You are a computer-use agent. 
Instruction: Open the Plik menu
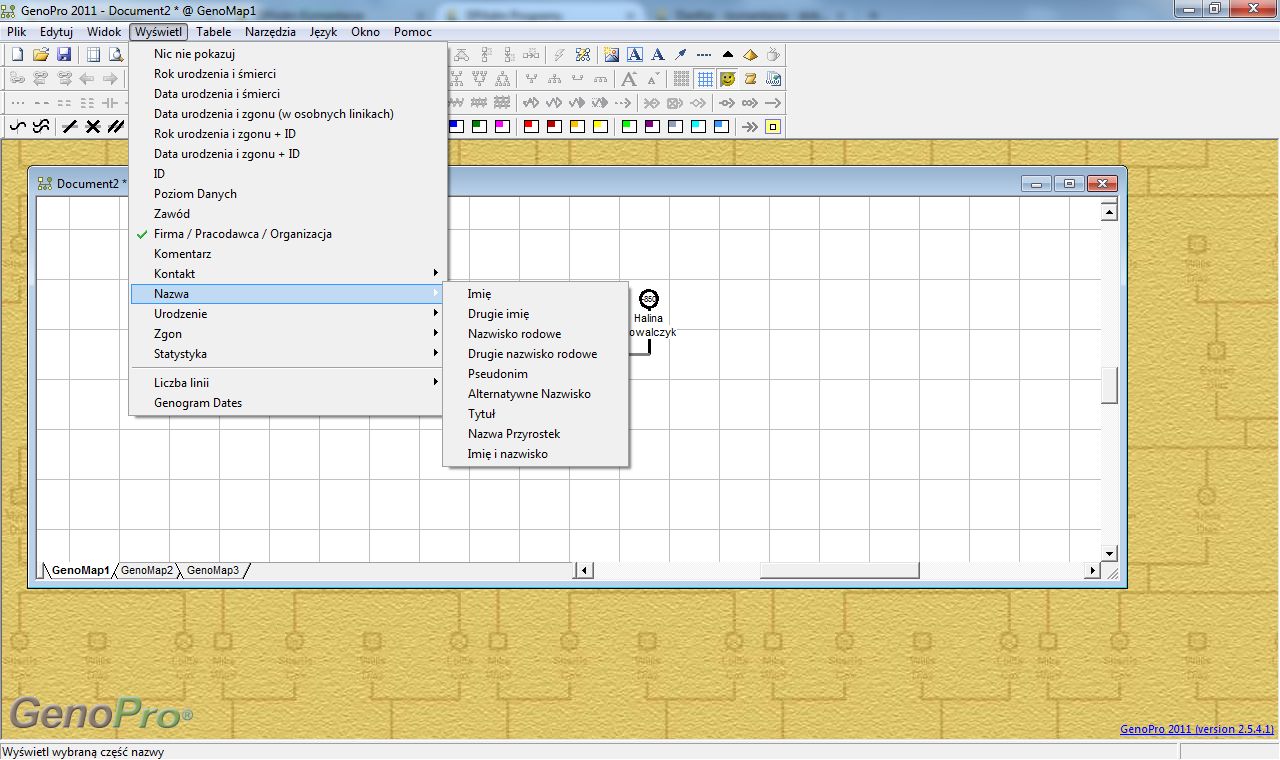pos(16,32)
